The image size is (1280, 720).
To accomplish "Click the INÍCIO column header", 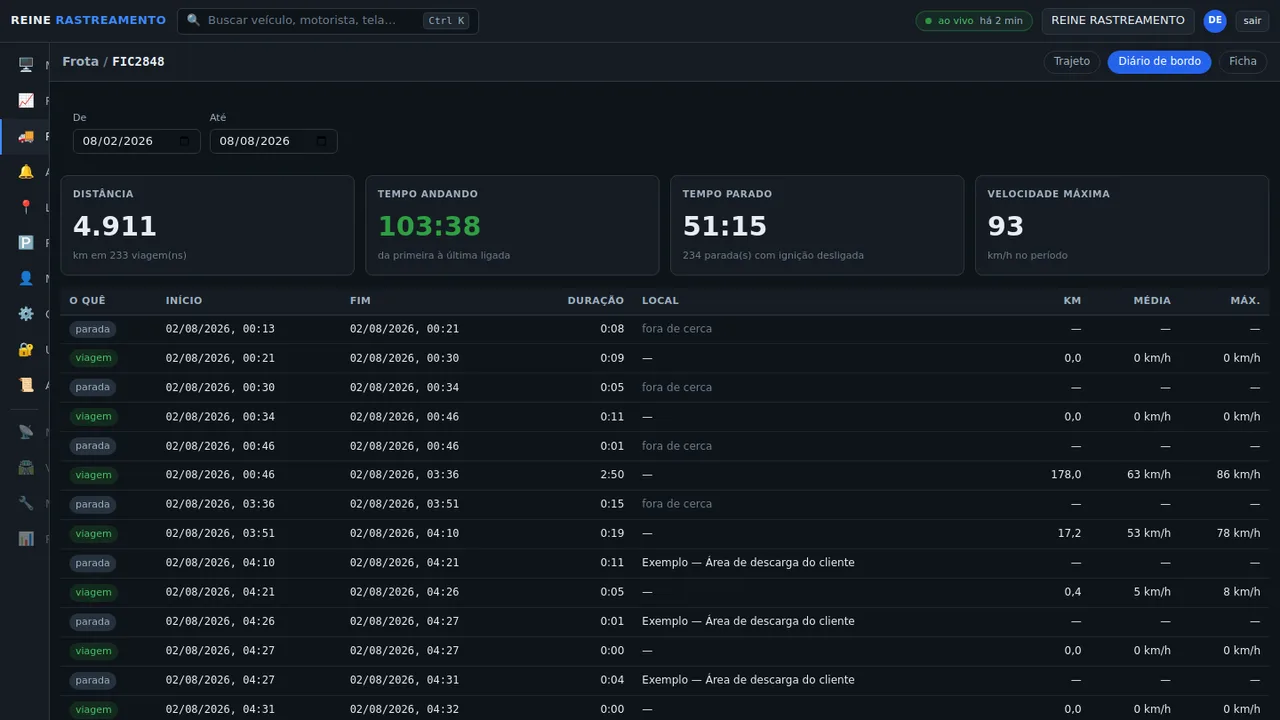I will coord(184,301).
